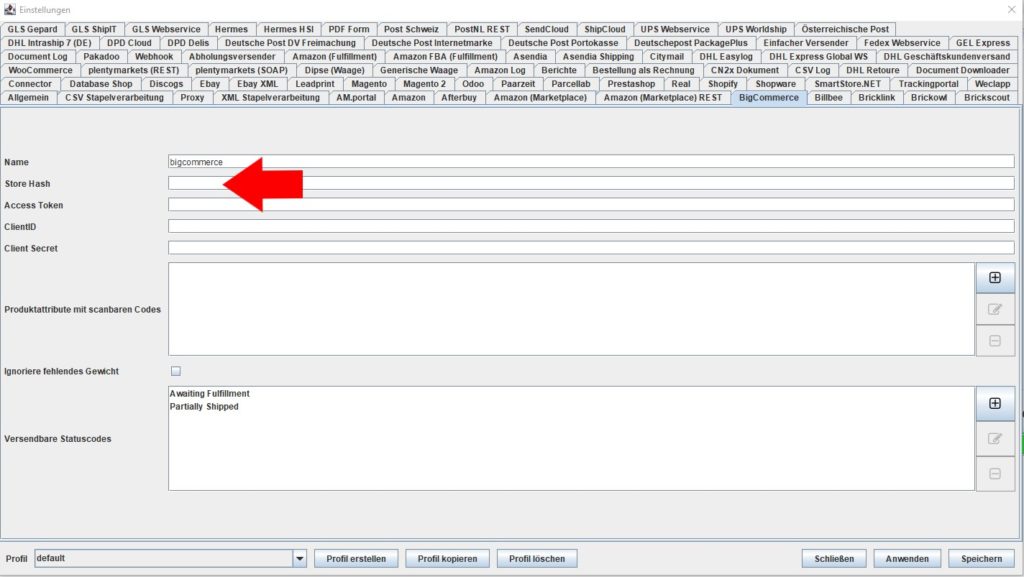Viewport: 1024px width, 577px height.
Task: Select the BigCommerce tab
Action: click(x=769, y=98)
